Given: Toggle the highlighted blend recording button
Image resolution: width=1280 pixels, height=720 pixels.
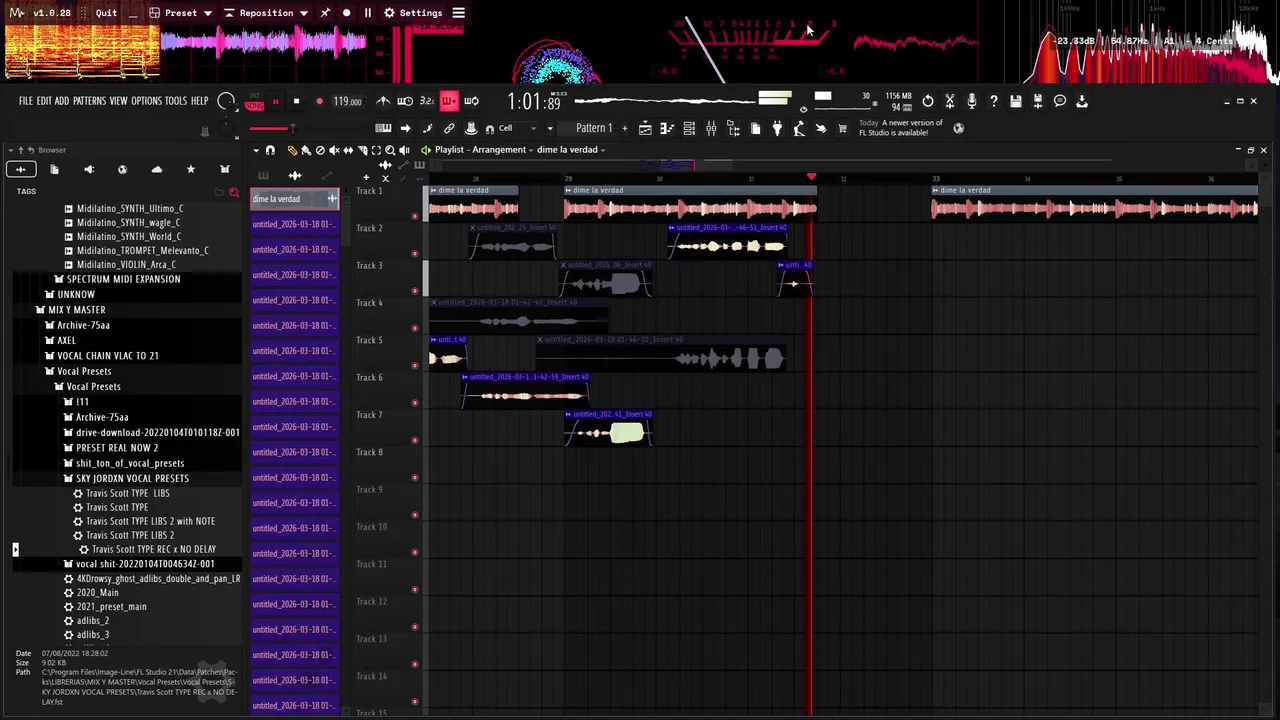Looking at the screenshot, I should tap(449, 101).
